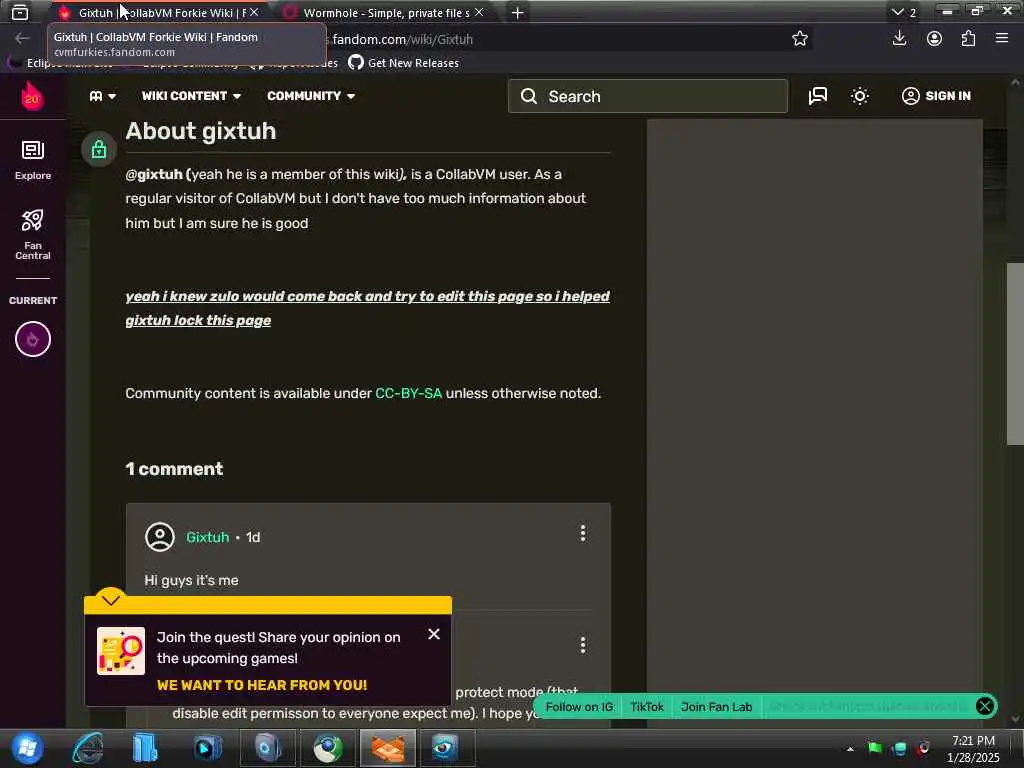Click the About gixtuh heading

tap(200, 131)
